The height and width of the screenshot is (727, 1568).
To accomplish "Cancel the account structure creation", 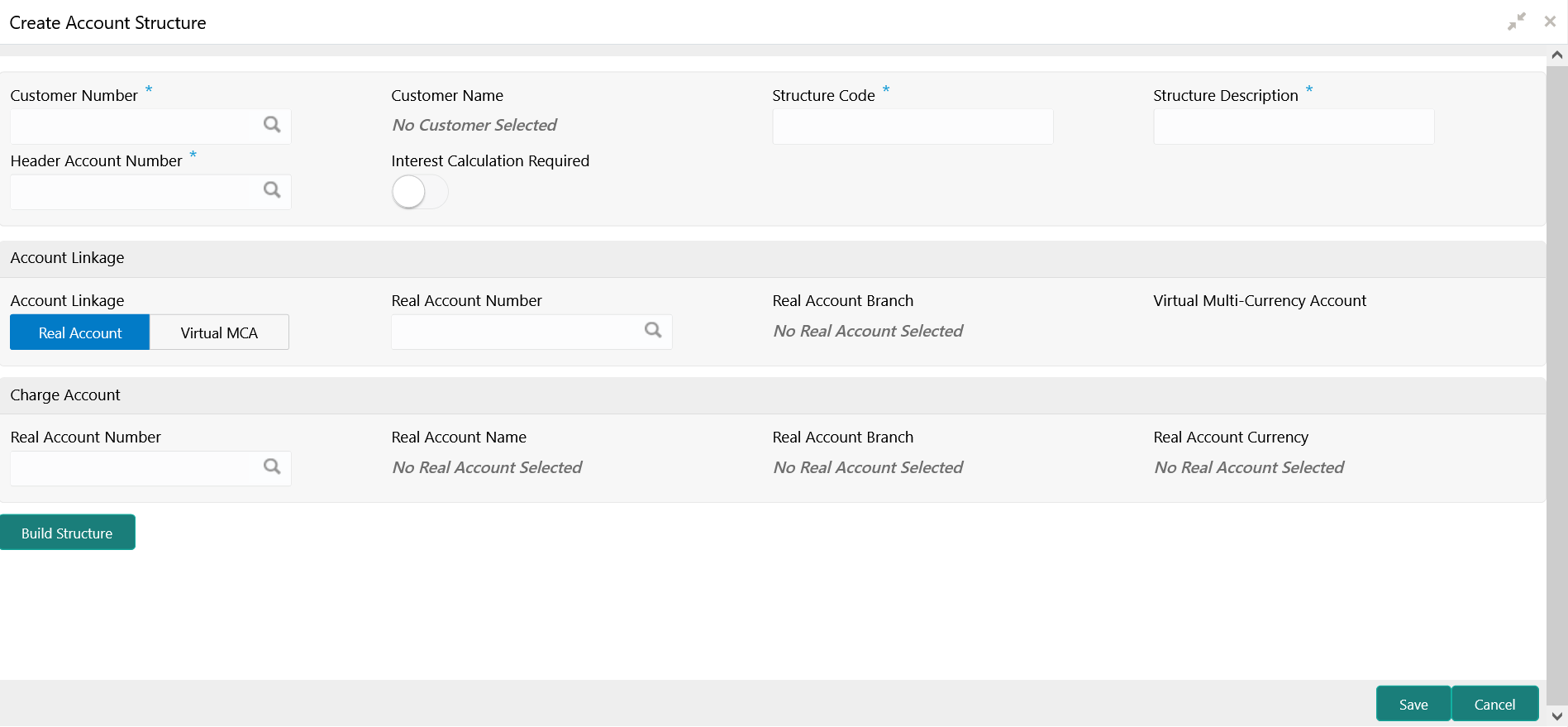I will pyautogui.click(x=1494, y=704).
